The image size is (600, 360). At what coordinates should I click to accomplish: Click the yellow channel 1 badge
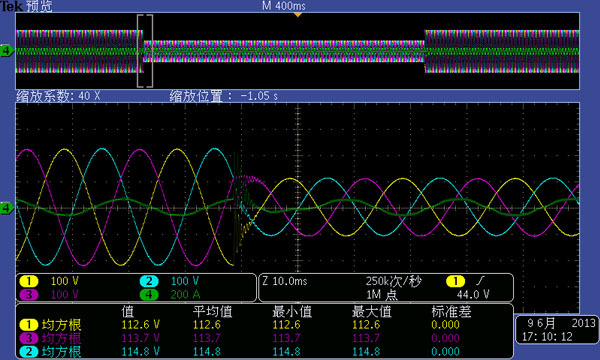[28, 281]
